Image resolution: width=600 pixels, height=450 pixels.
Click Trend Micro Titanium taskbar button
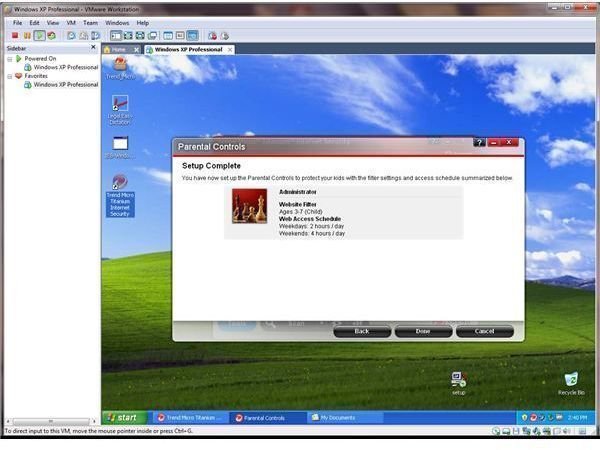click(191, 418)
